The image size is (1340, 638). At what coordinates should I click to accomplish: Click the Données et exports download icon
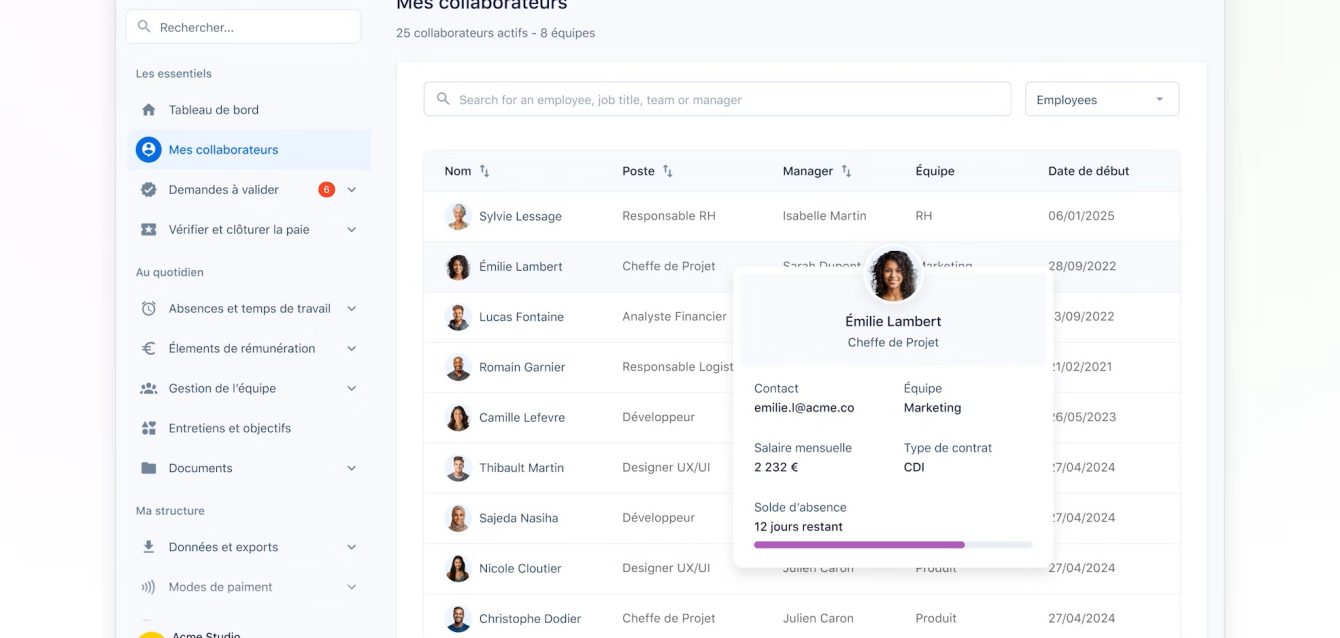pyautogui.click(x=149, y=547)
